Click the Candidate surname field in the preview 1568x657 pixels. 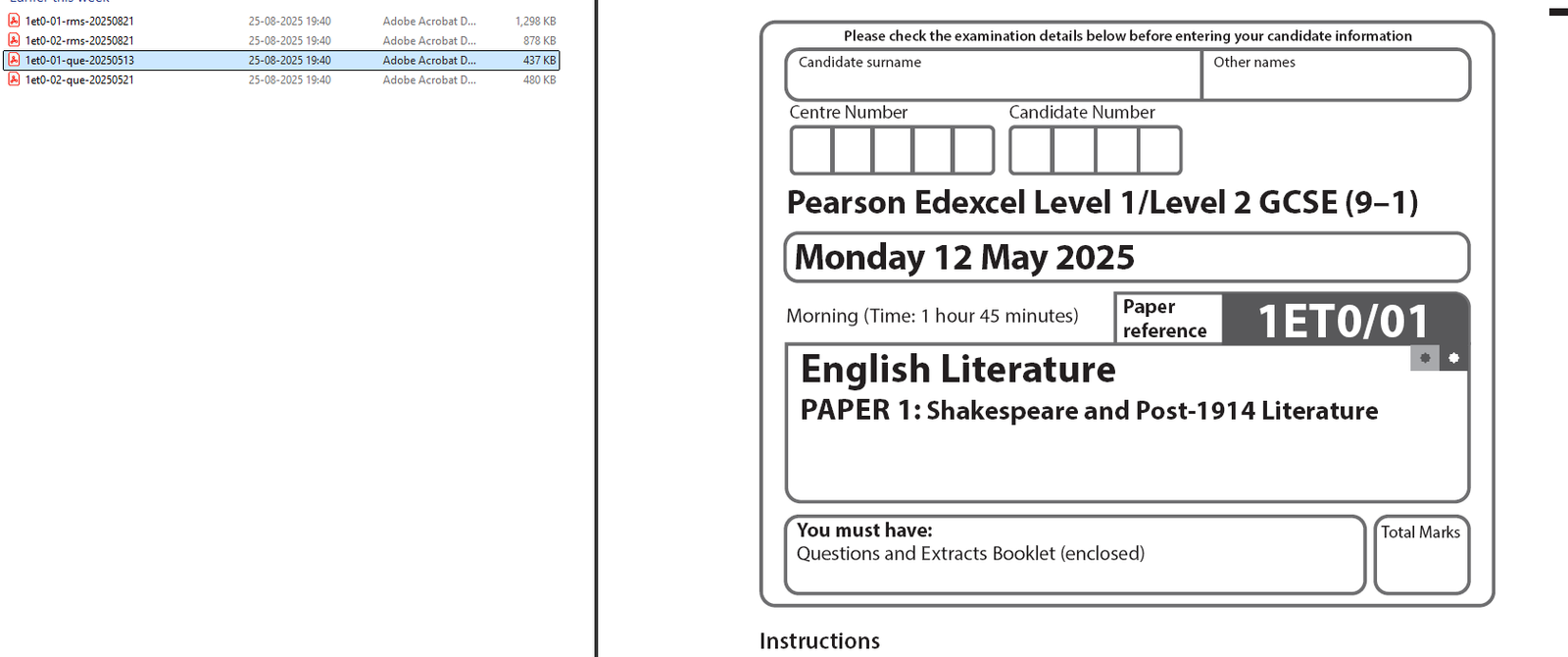[x=994, y=75]
